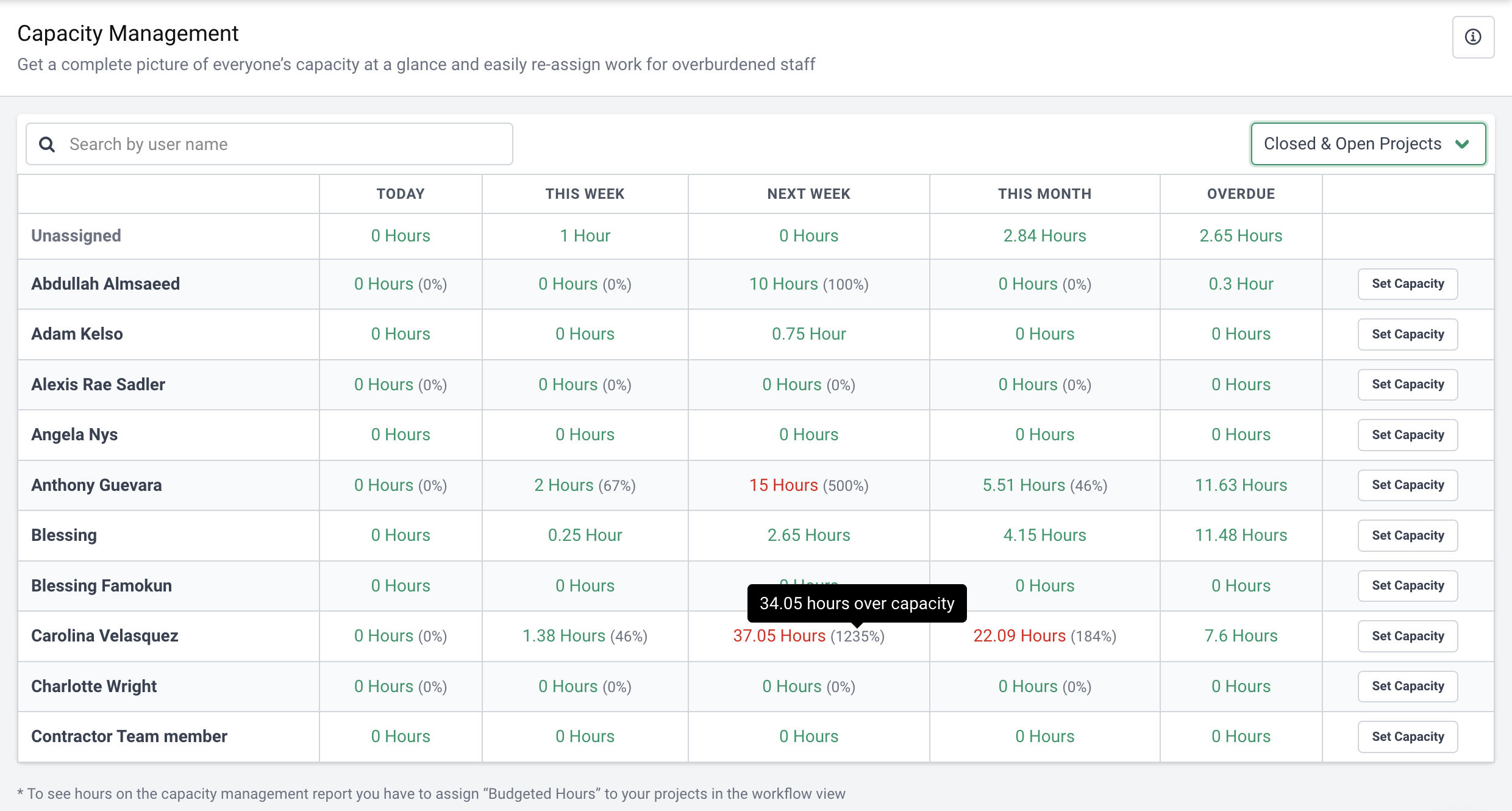Click Carolina's 1.38 Hours (46%) this week

pos(585,636)
